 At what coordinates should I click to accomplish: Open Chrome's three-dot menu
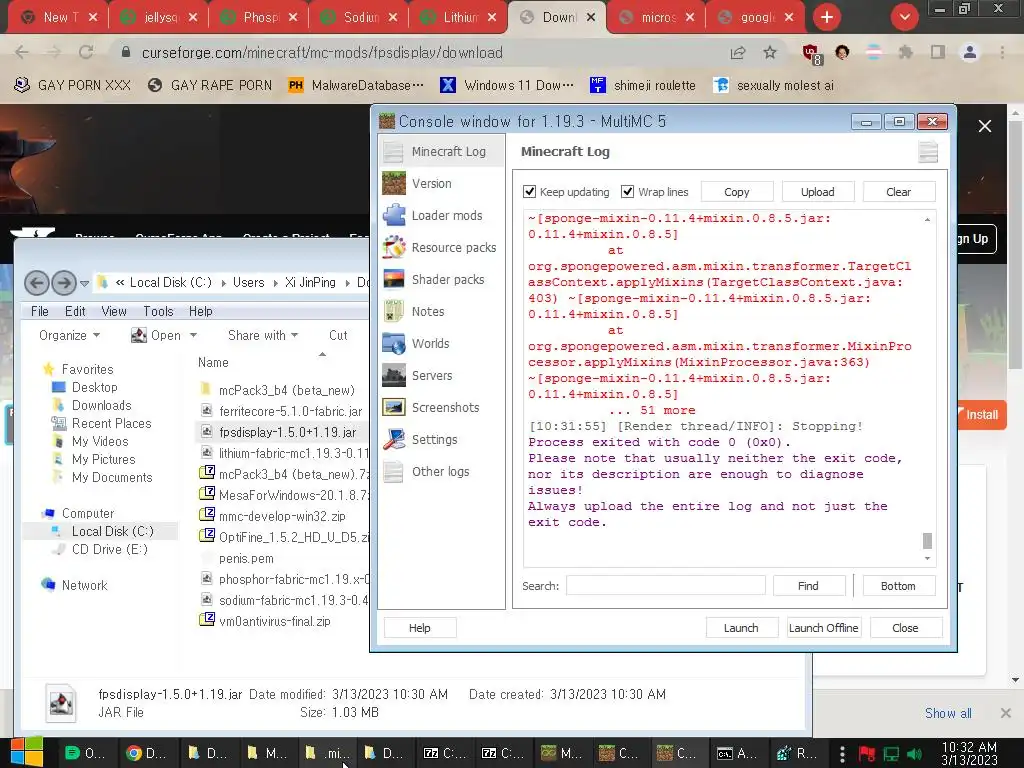(x=1002, y=52)
